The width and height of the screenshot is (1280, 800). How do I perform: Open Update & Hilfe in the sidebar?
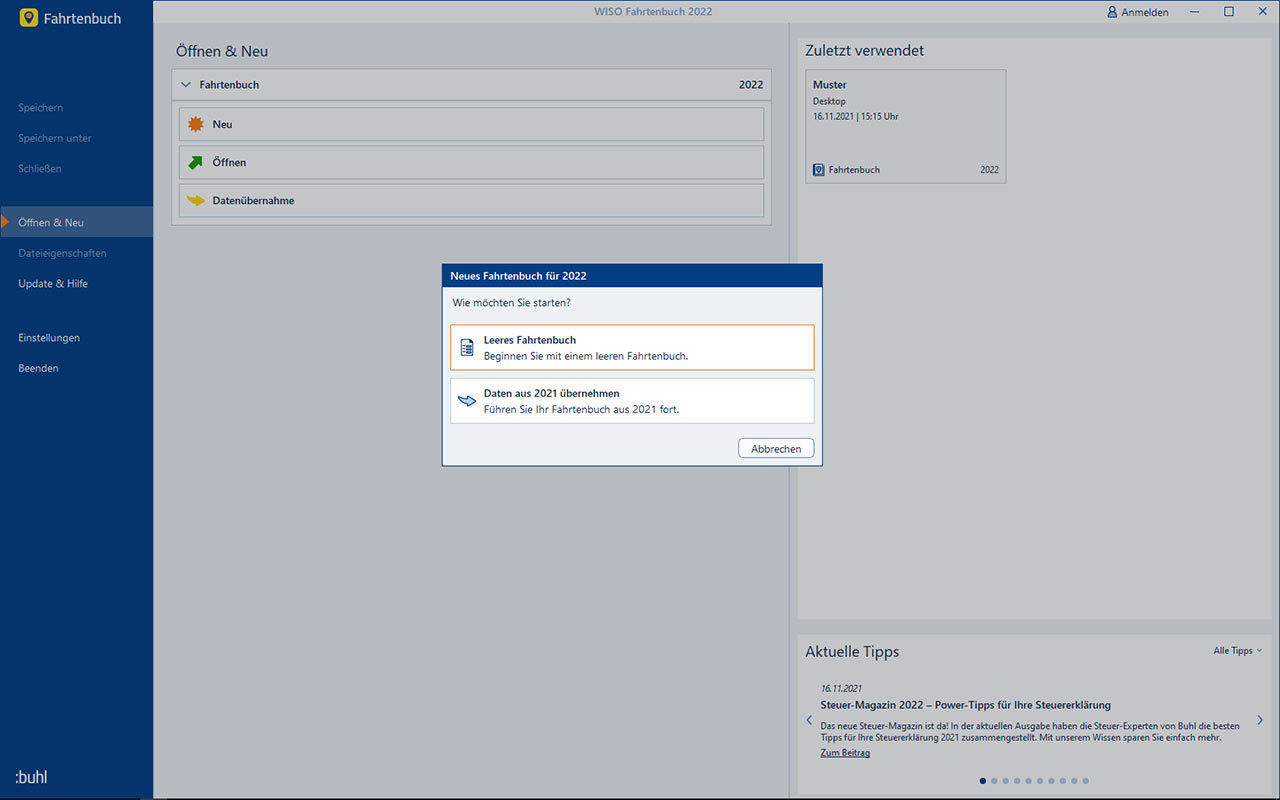coord(53,284)
